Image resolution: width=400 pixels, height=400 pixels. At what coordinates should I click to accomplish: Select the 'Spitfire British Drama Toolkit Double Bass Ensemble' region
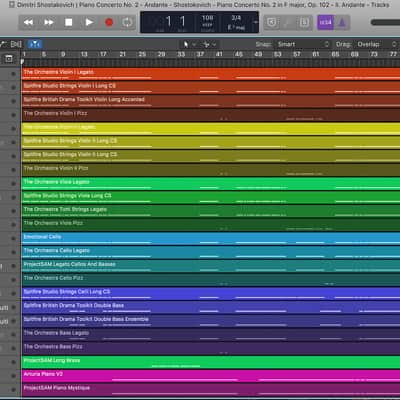[211, 321]
